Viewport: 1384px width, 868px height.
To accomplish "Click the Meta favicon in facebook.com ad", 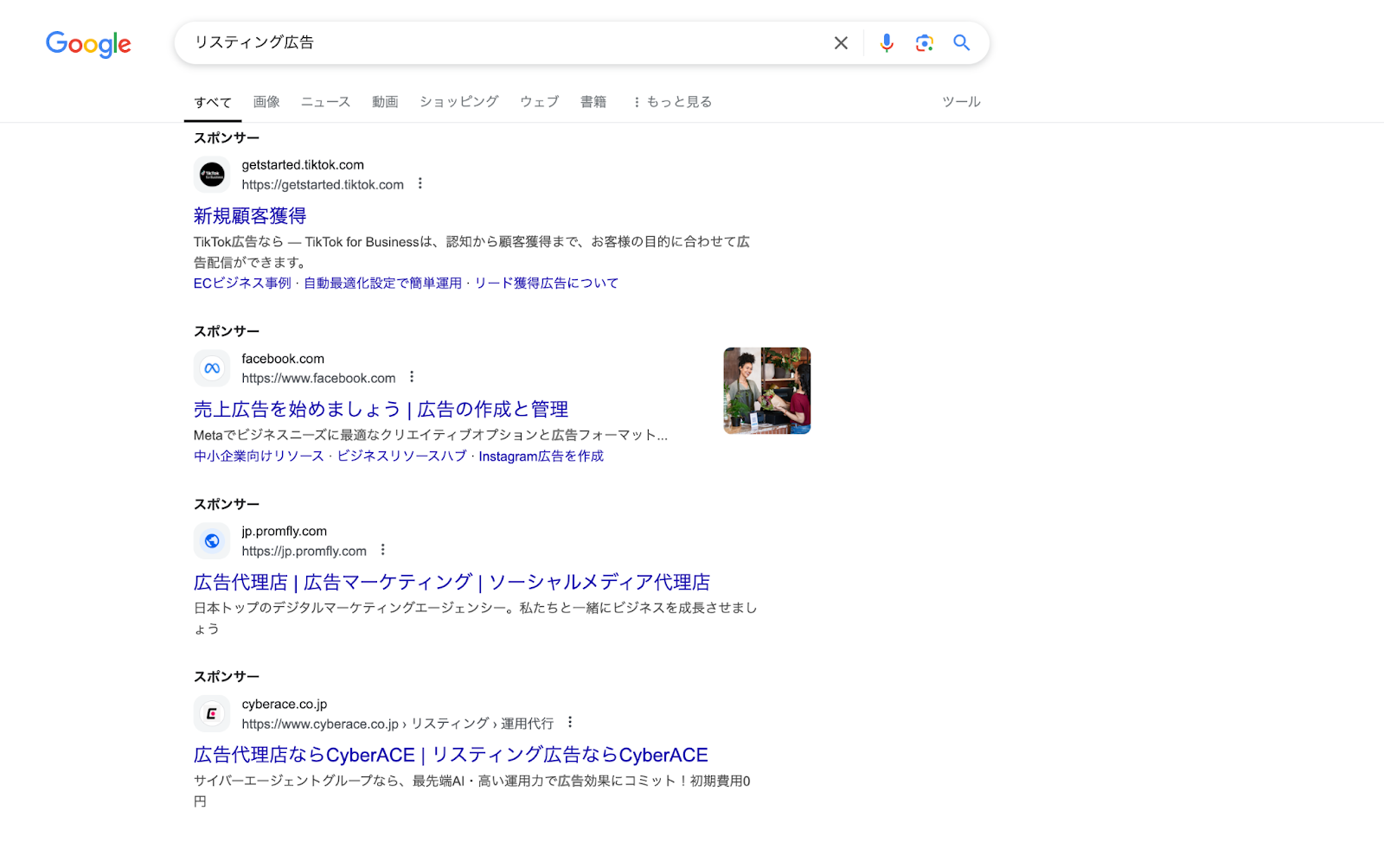I will point(212,368).
